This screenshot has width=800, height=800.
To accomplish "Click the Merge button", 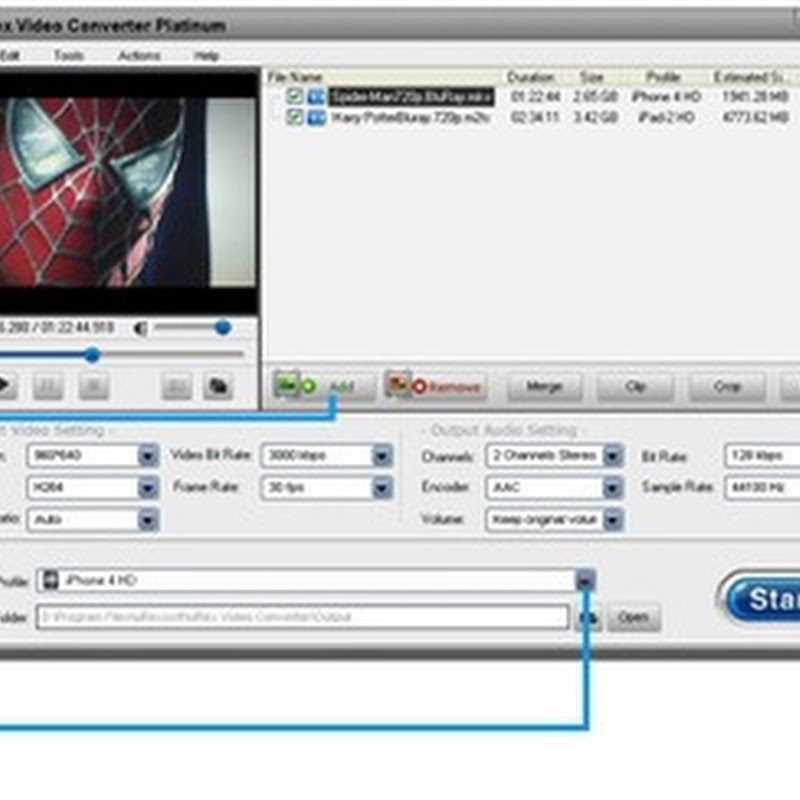I will [x=544, y=387].
